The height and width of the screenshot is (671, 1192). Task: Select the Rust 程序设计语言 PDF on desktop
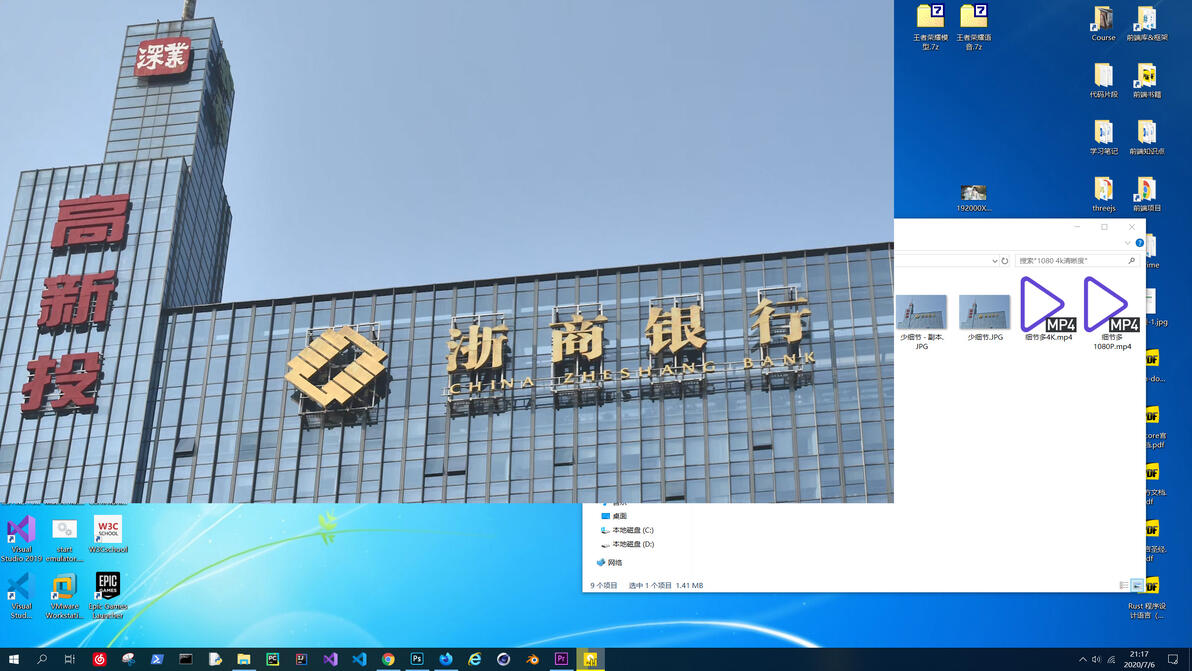1148,598
